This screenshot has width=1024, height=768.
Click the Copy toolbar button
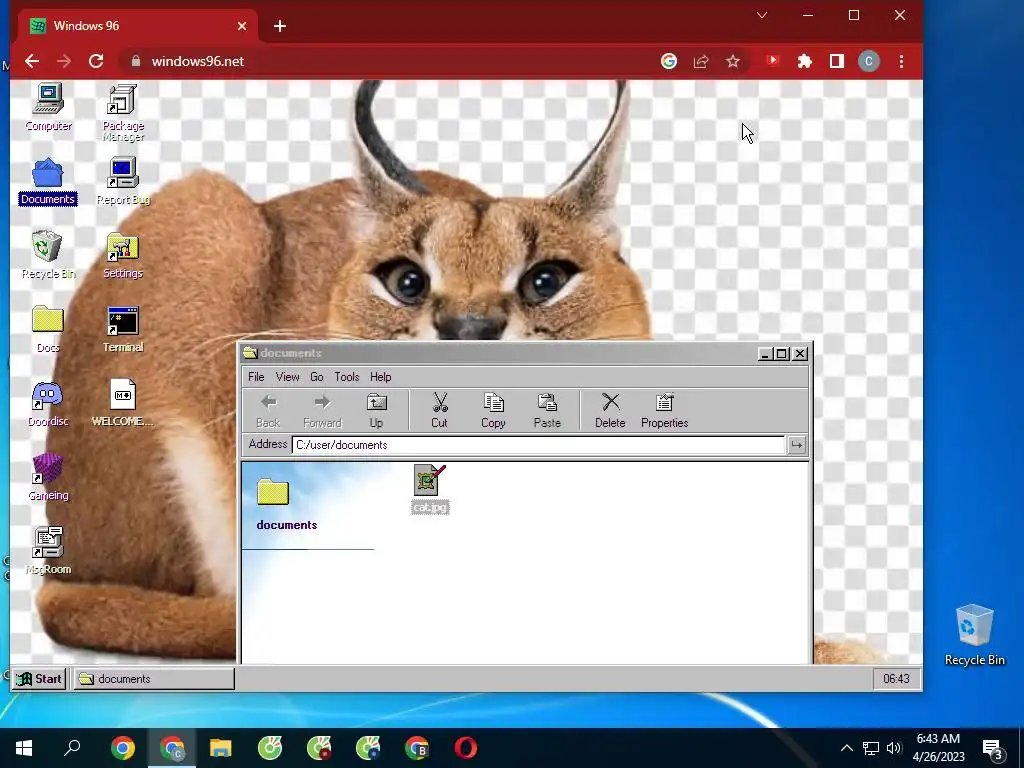(493, 411)
